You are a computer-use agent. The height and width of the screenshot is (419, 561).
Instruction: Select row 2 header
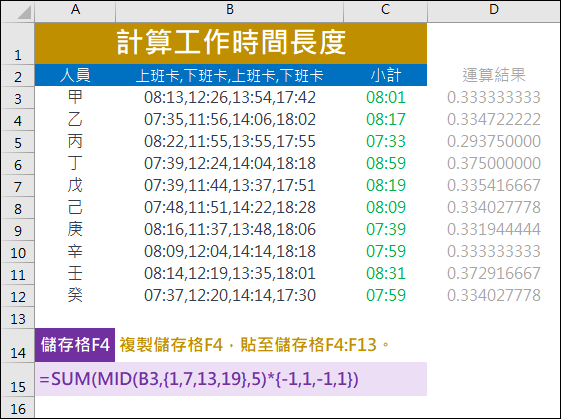(18, 75)
